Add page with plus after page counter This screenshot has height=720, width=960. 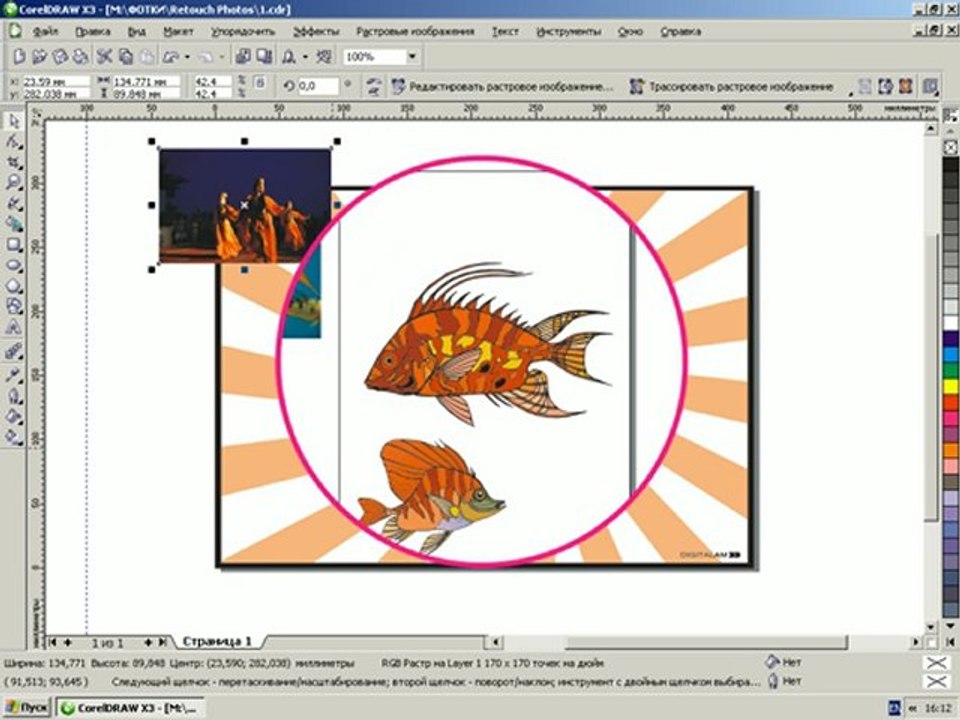148,642
